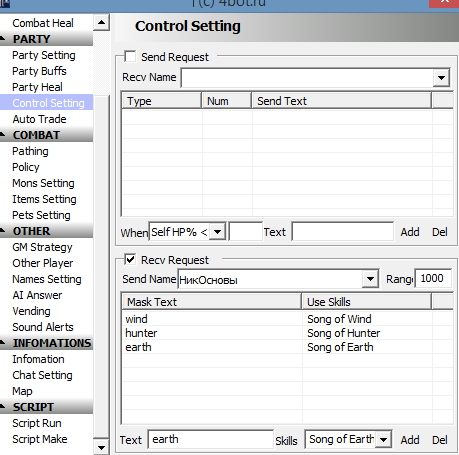Click Add in Recv Request section
Screen dimensions: 459x455
click(x=410, y=440)
